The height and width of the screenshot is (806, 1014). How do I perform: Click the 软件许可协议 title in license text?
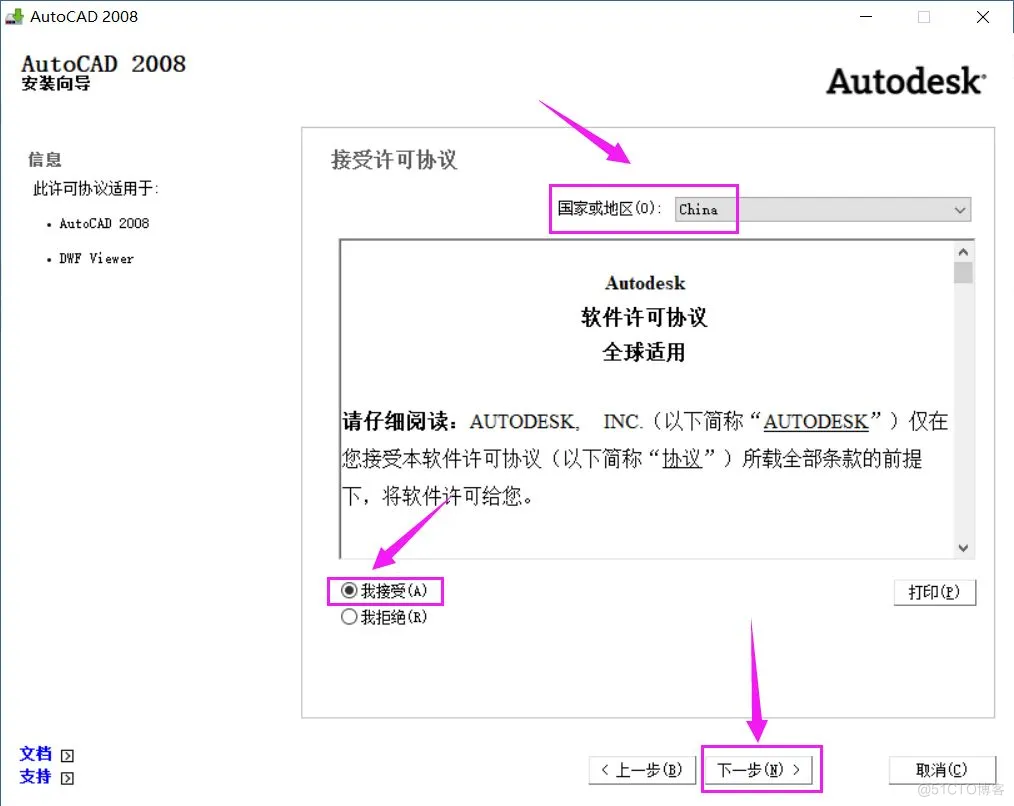point(644,317)
